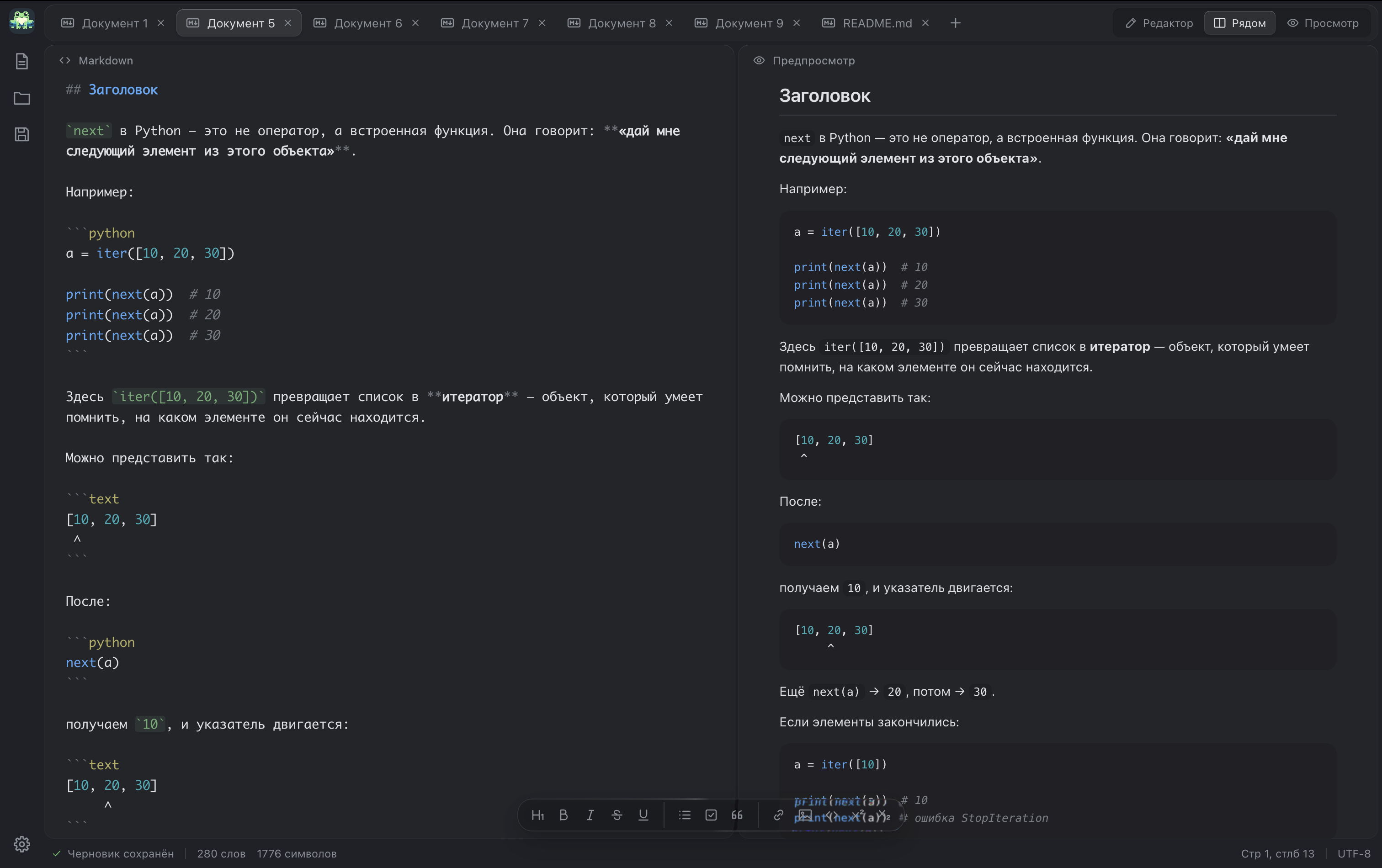Apply superscript formatting from toolbar
This screenshot has width=1382, height=868.
tap(858, 815)
